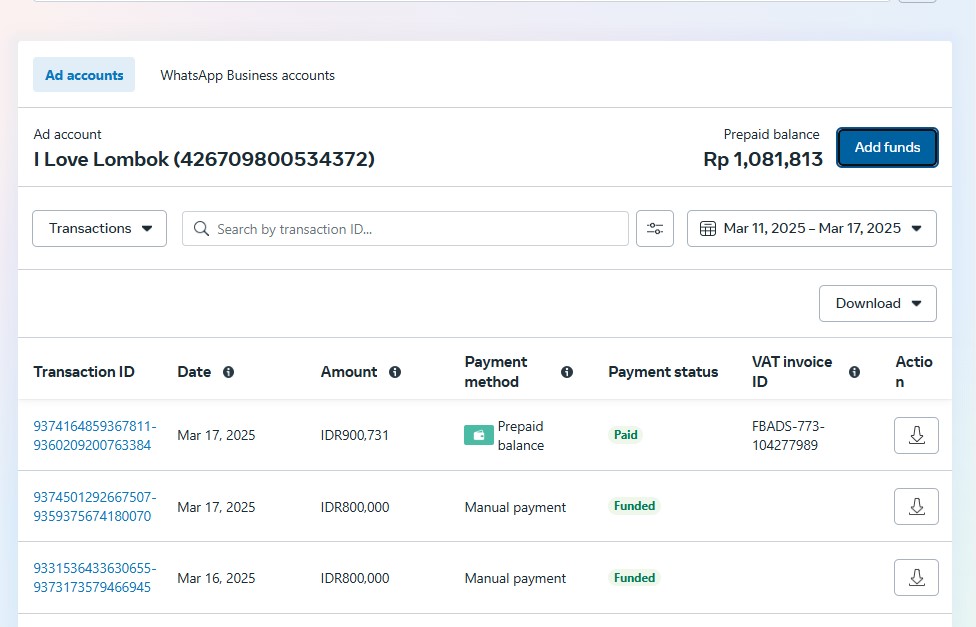Click the info icon beside Amount column

395,372
